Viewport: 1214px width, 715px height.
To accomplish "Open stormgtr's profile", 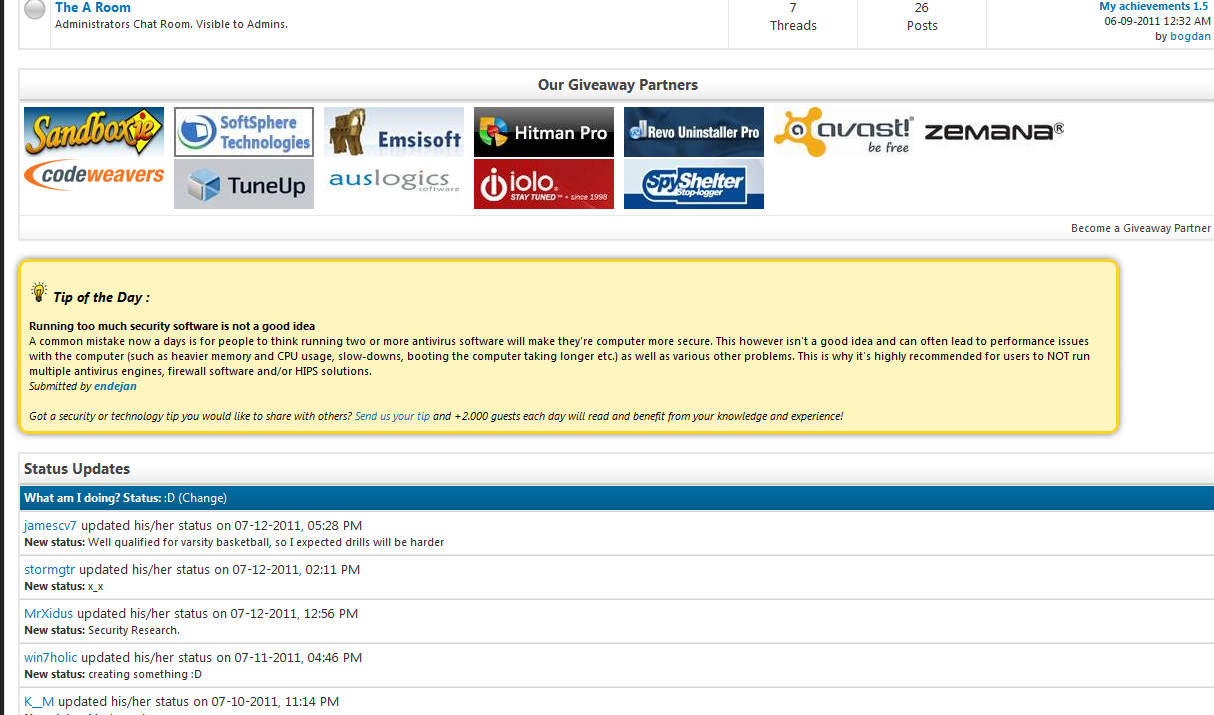I will (50, 569).
